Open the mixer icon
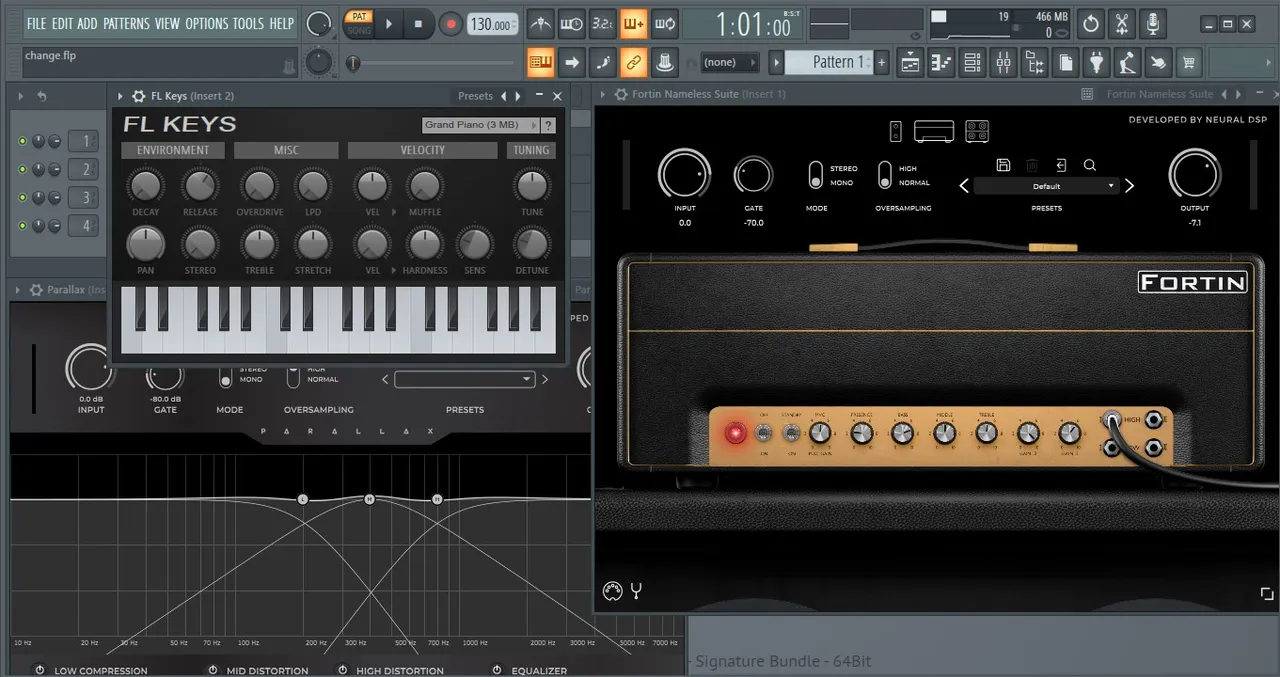 pyautogui.click(x=1003, y=62)
